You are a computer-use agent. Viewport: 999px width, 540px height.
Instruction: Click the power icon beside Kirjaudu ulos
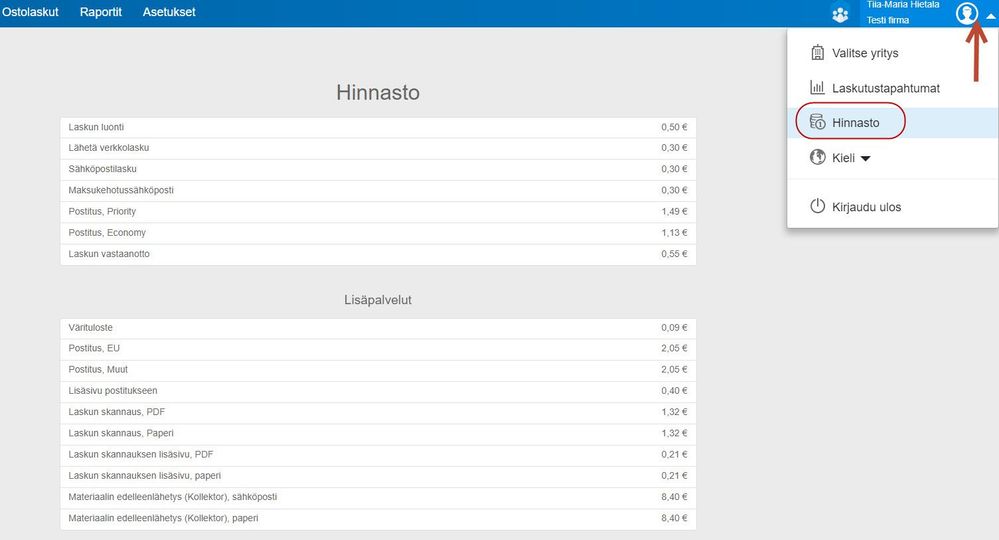[x=817, y=206]
